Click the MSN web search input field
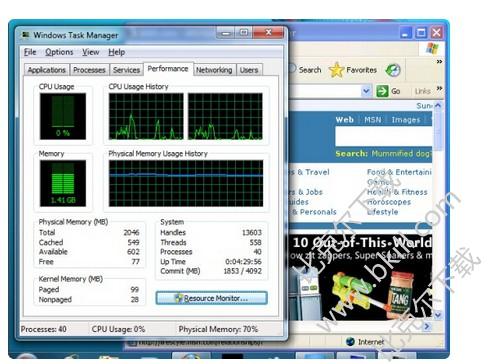Image resolution: width=489 pixels, height=364 pixels. (x=384, y=137)
